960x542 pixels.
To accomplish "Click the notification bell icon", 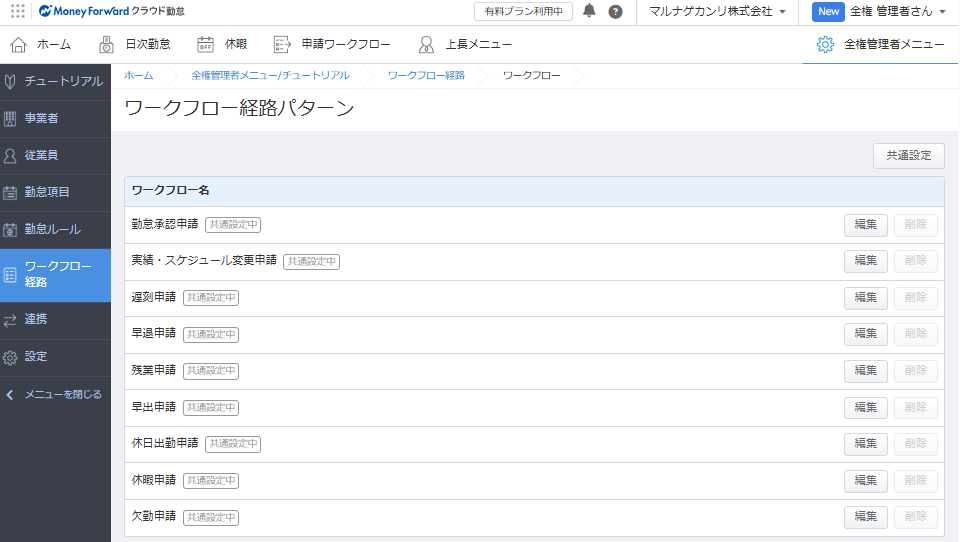I will pyautogui.click(x=589, y=11).
